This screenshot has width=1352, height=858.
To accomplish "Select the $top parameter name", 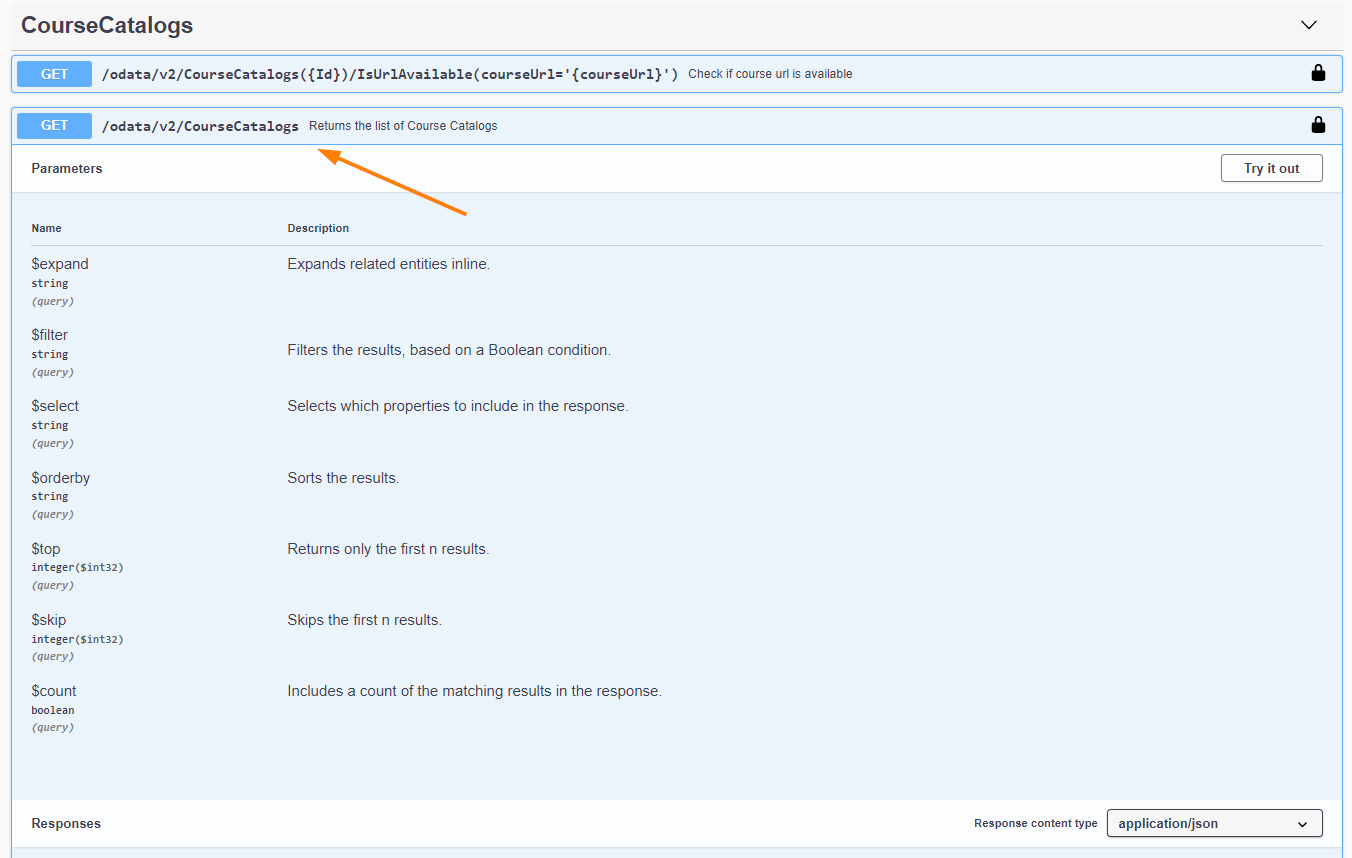I will pyautogui.click(x=46, y=549).
